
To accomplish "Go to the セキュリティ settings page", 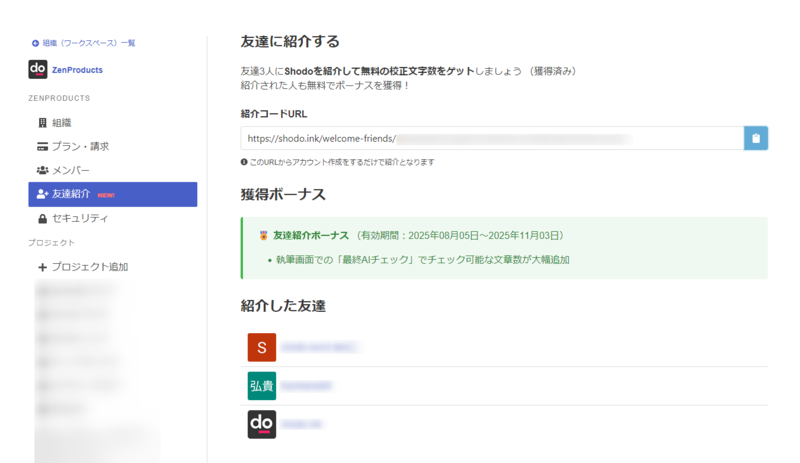I will pos(113,218).
